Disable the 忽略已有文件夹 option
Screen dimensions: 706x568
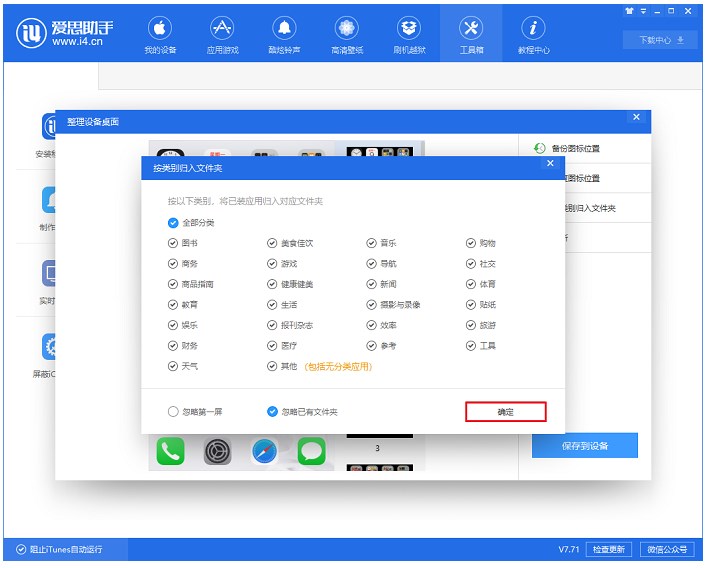(x=272, y=411)
